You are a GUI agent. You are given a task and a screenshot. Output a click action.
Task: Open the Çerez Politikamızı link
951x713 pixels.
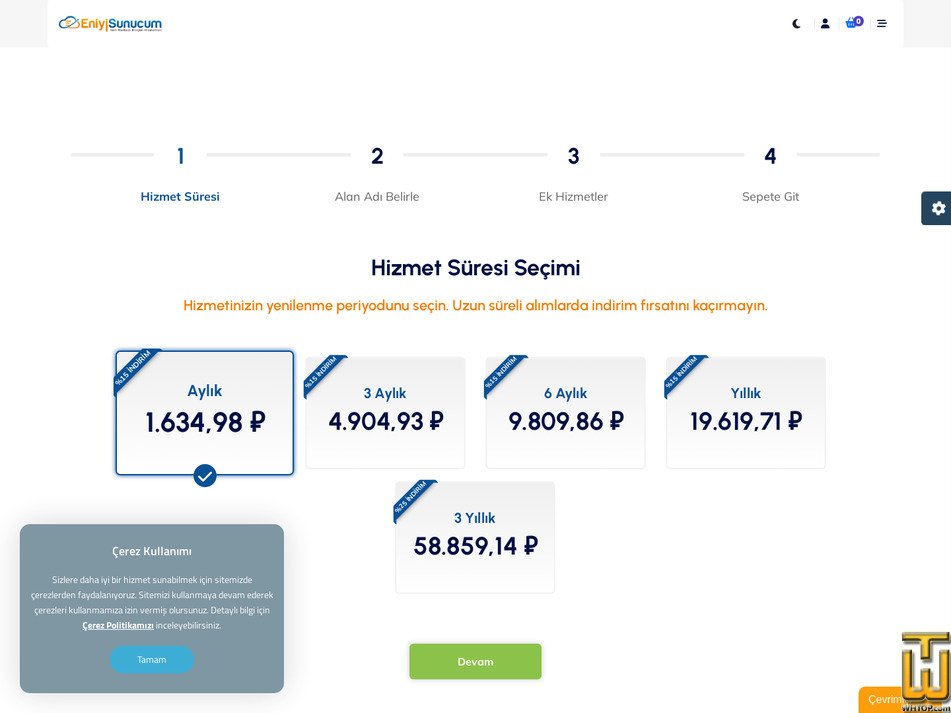pyautogui.click(x=118, y=626)
